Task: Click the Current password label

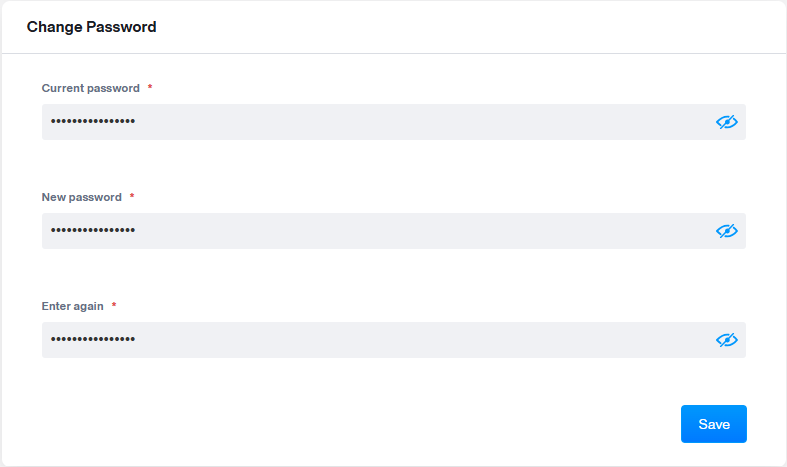Action: (x=91, y=88)
